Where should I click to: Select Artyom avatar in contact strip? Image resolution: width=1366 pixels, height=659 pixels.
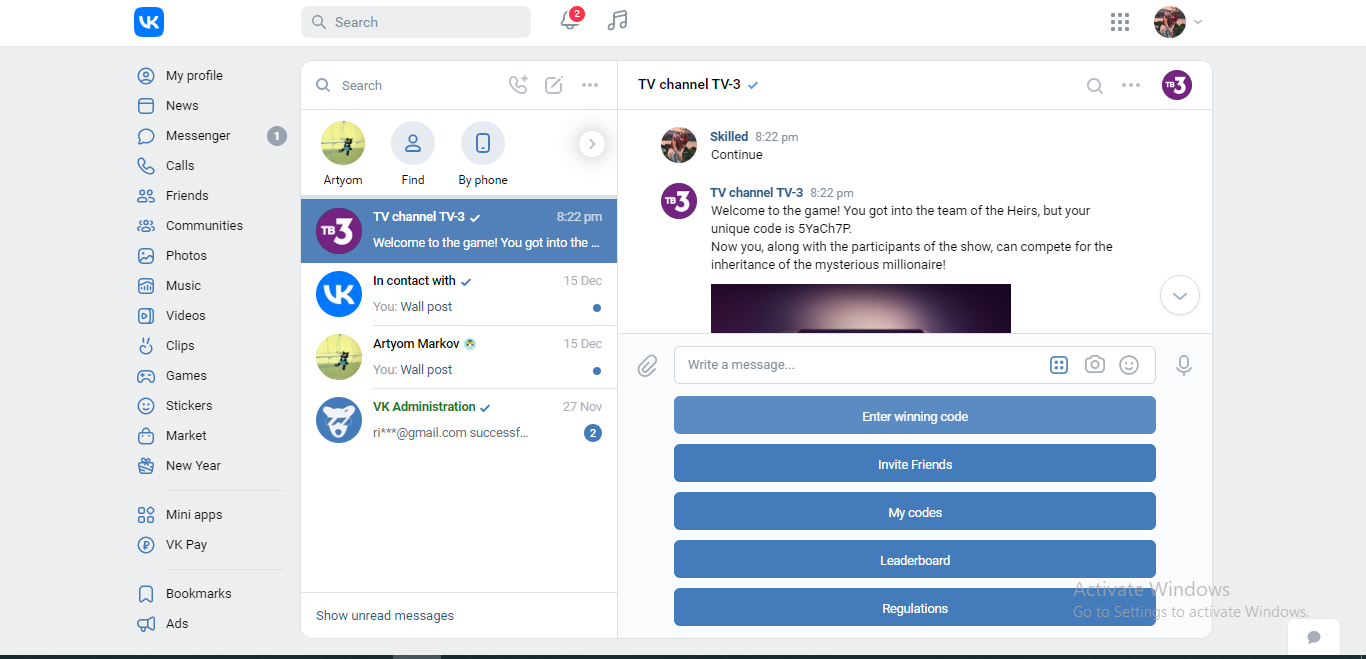(x=343, y=143)
